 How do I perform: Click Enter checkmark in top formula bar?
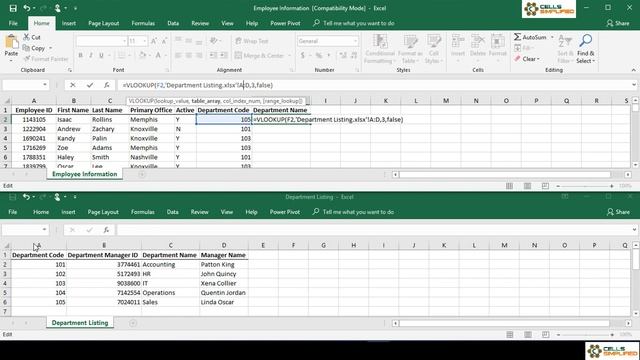coord(90,85)
